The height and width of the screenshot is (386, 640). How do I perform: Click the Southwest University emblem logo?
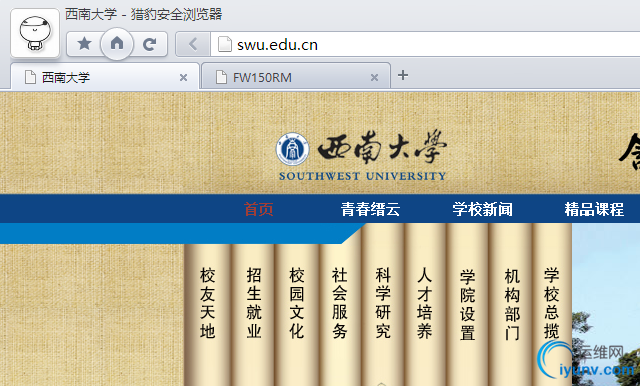tap(292, 149)
